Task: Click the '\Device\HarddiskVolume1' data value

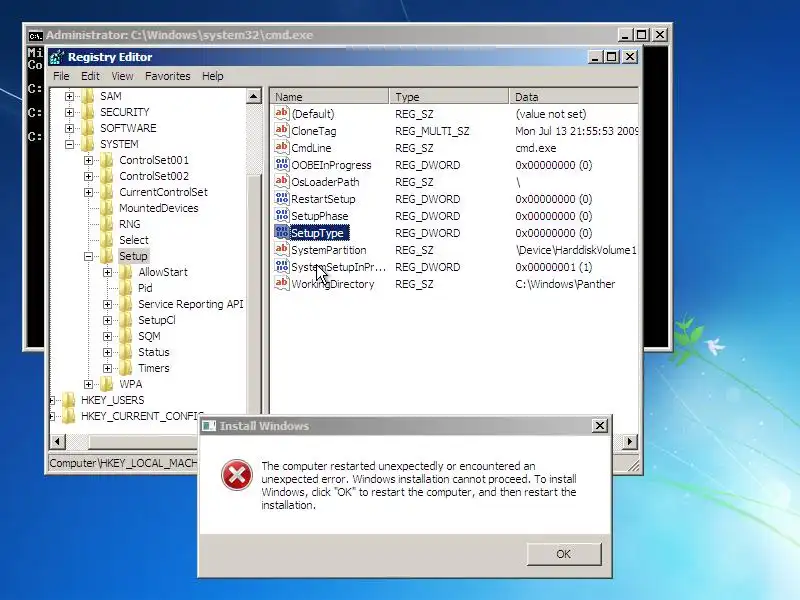Action: 576,250
